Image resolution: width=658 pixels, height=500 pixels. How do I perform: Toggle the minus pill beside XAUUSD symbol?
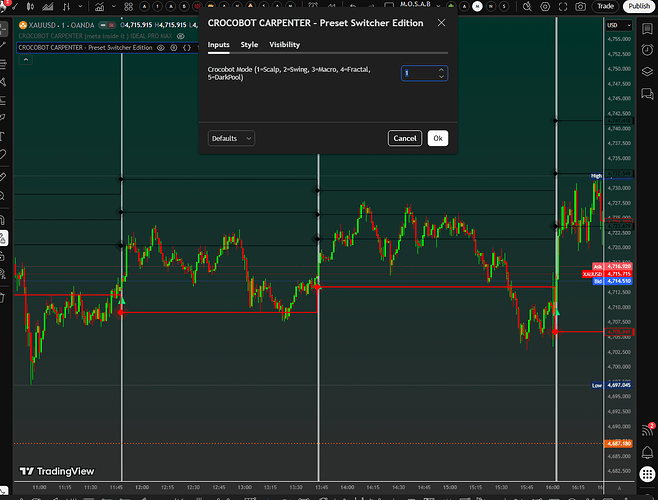pos(103,25)
